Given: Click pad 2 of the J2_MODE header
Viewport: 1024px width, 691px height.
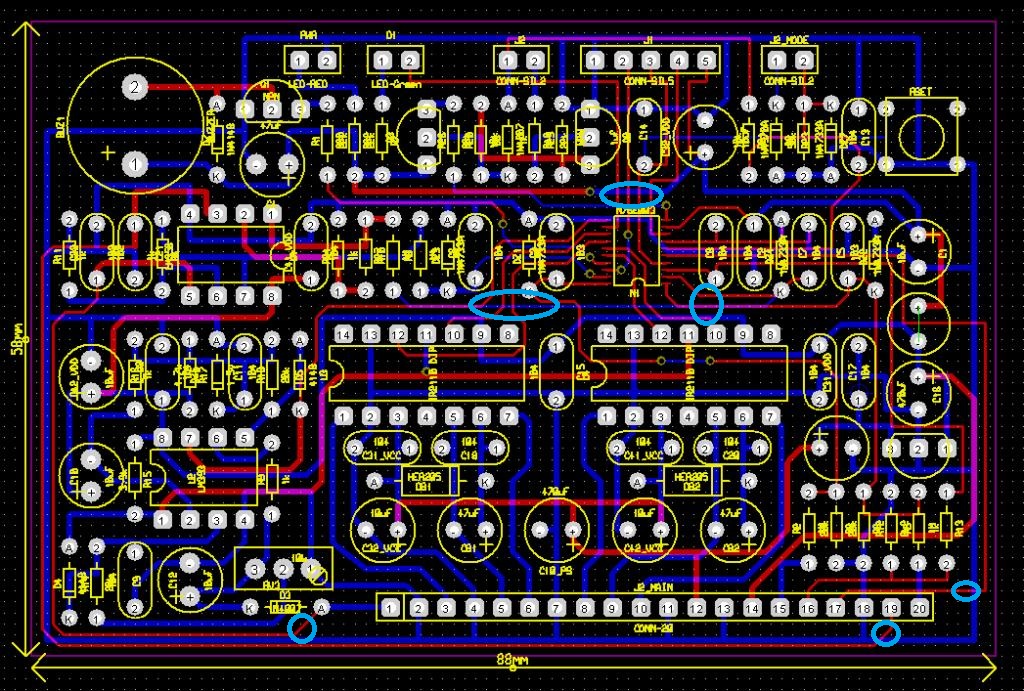Looking at the screenshot, I should [x=803, y=61].
